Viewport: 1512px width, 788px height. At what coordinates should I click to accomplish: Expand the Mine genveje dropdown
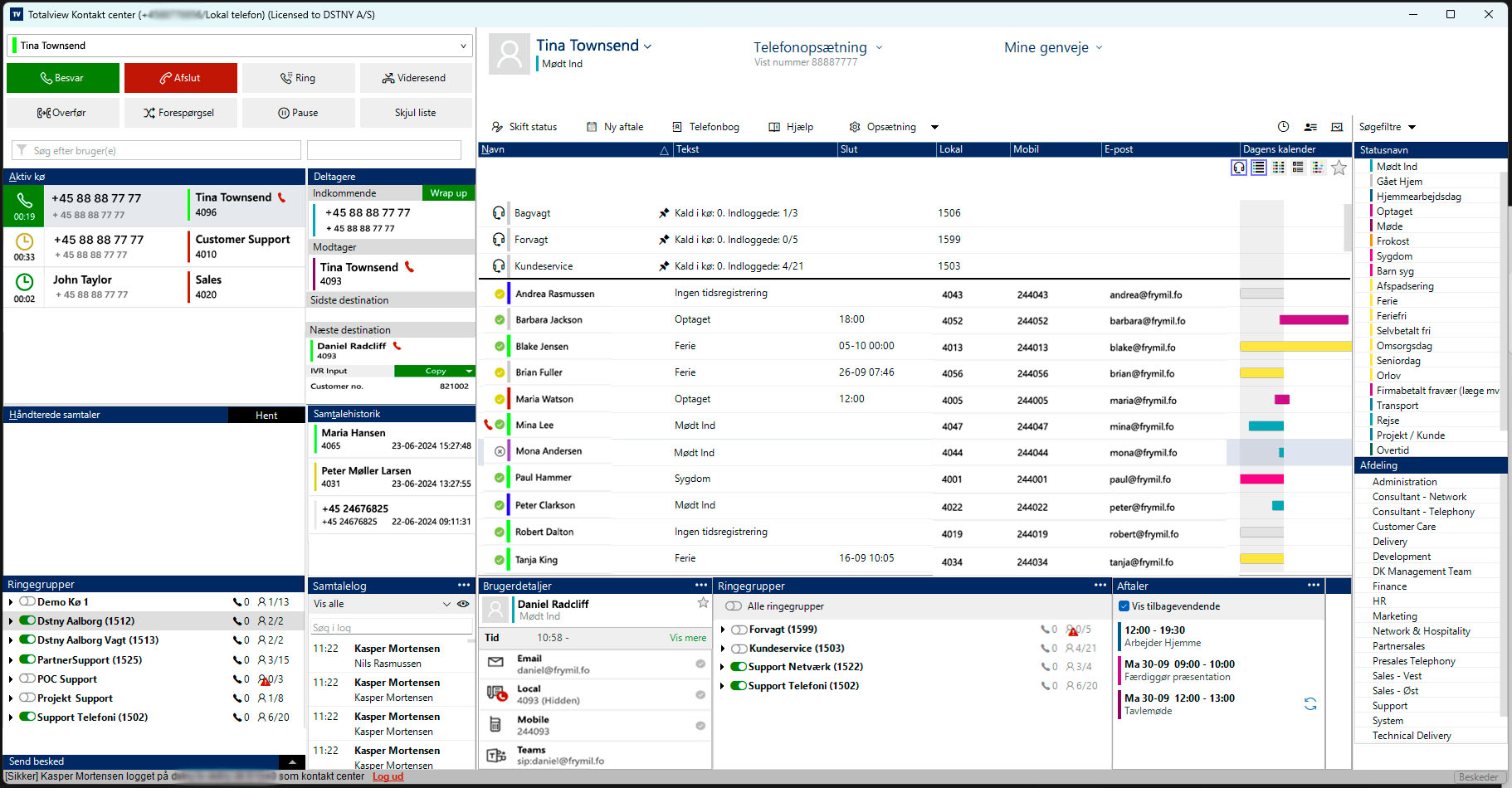coord(1099,47)
